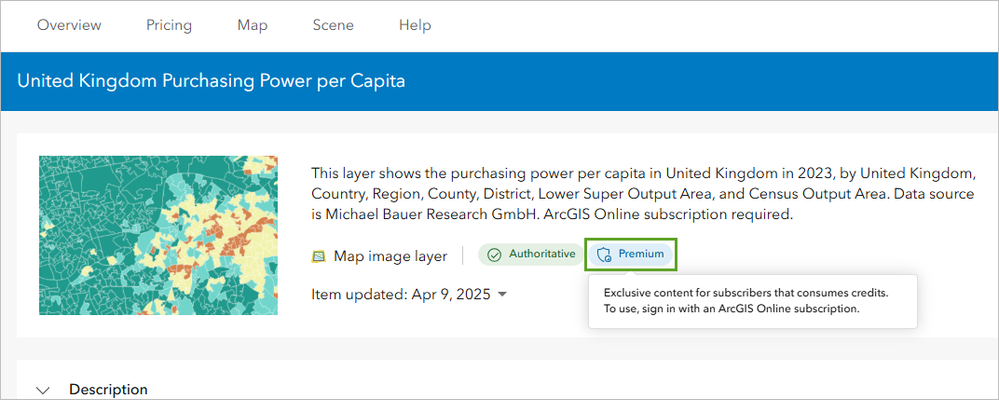Image resolution: width=999 pixels, height=400 pixels.
Task: Open the Help tab
Action: (x=415, y=25)
